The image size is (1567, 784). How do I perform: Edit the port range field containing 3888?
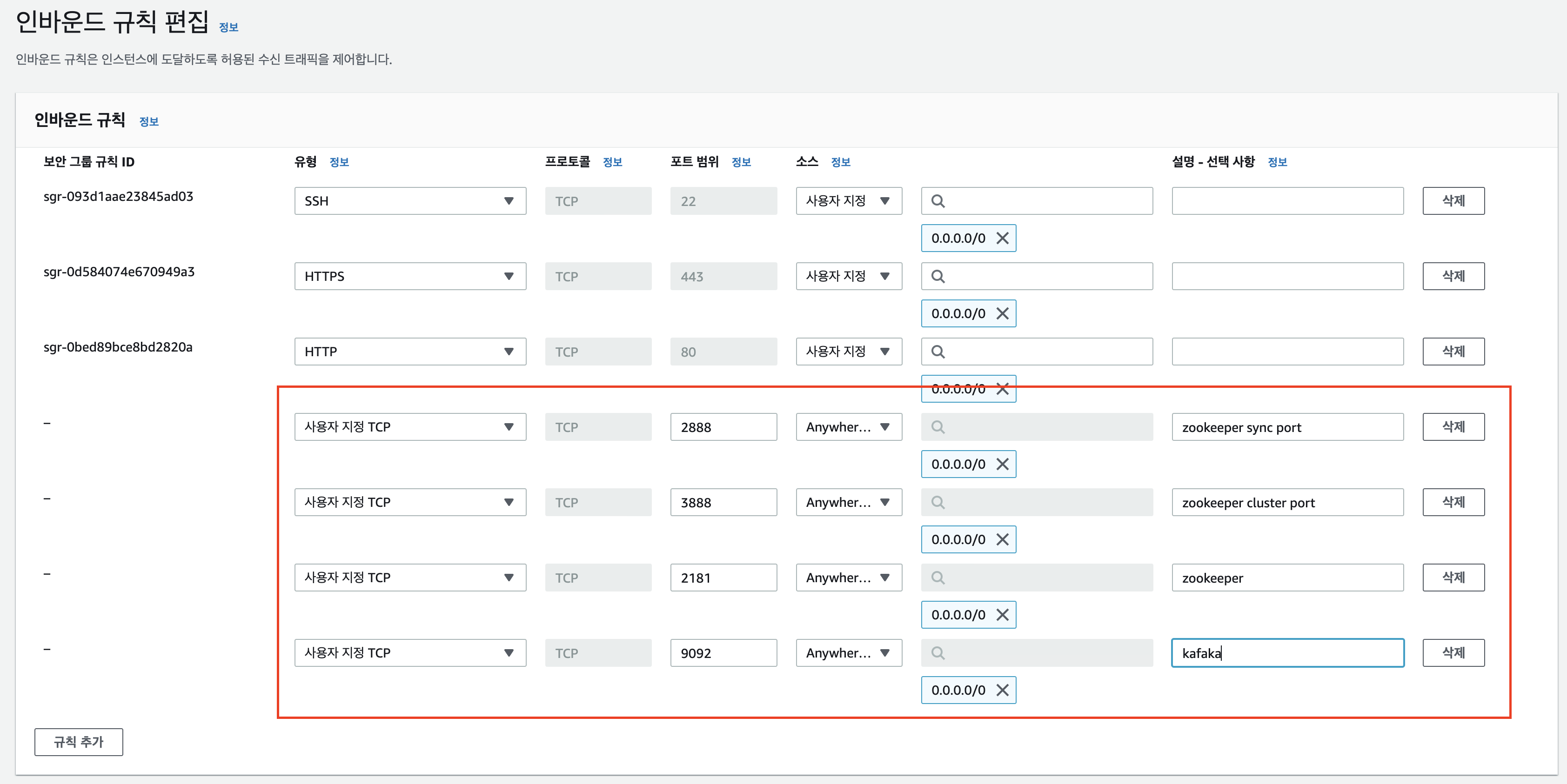(723, 503)
